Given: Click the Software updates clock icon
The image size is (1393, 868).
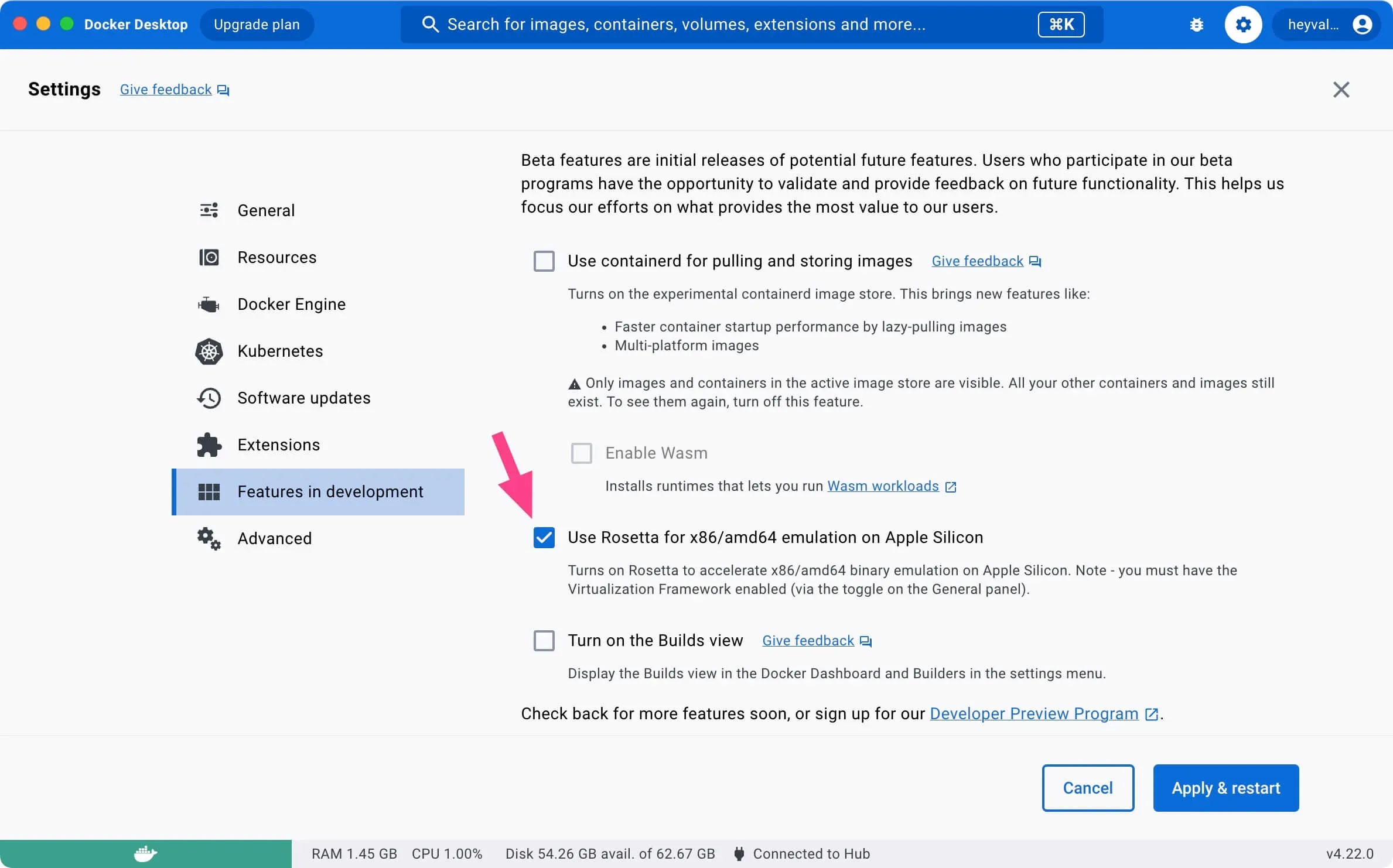Looking at the screenshot, I should coord(209,398).
